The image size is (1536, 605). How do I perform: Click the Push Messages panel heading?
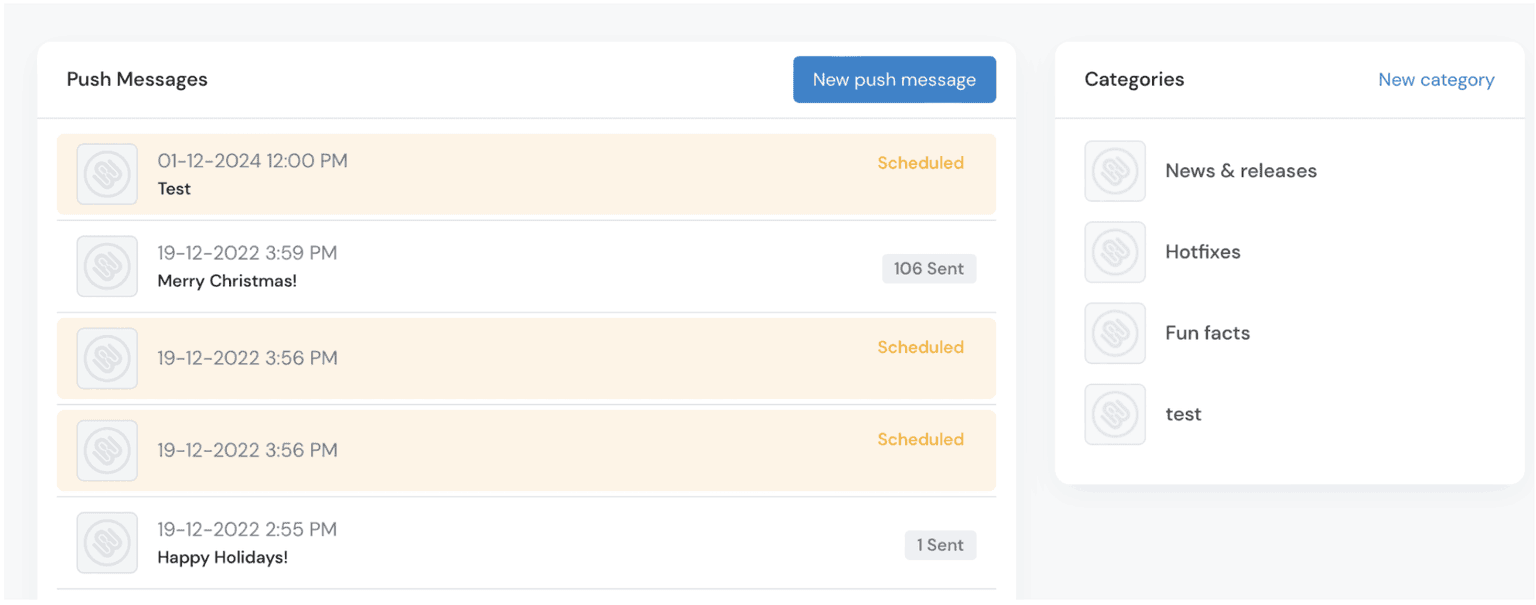137,79
